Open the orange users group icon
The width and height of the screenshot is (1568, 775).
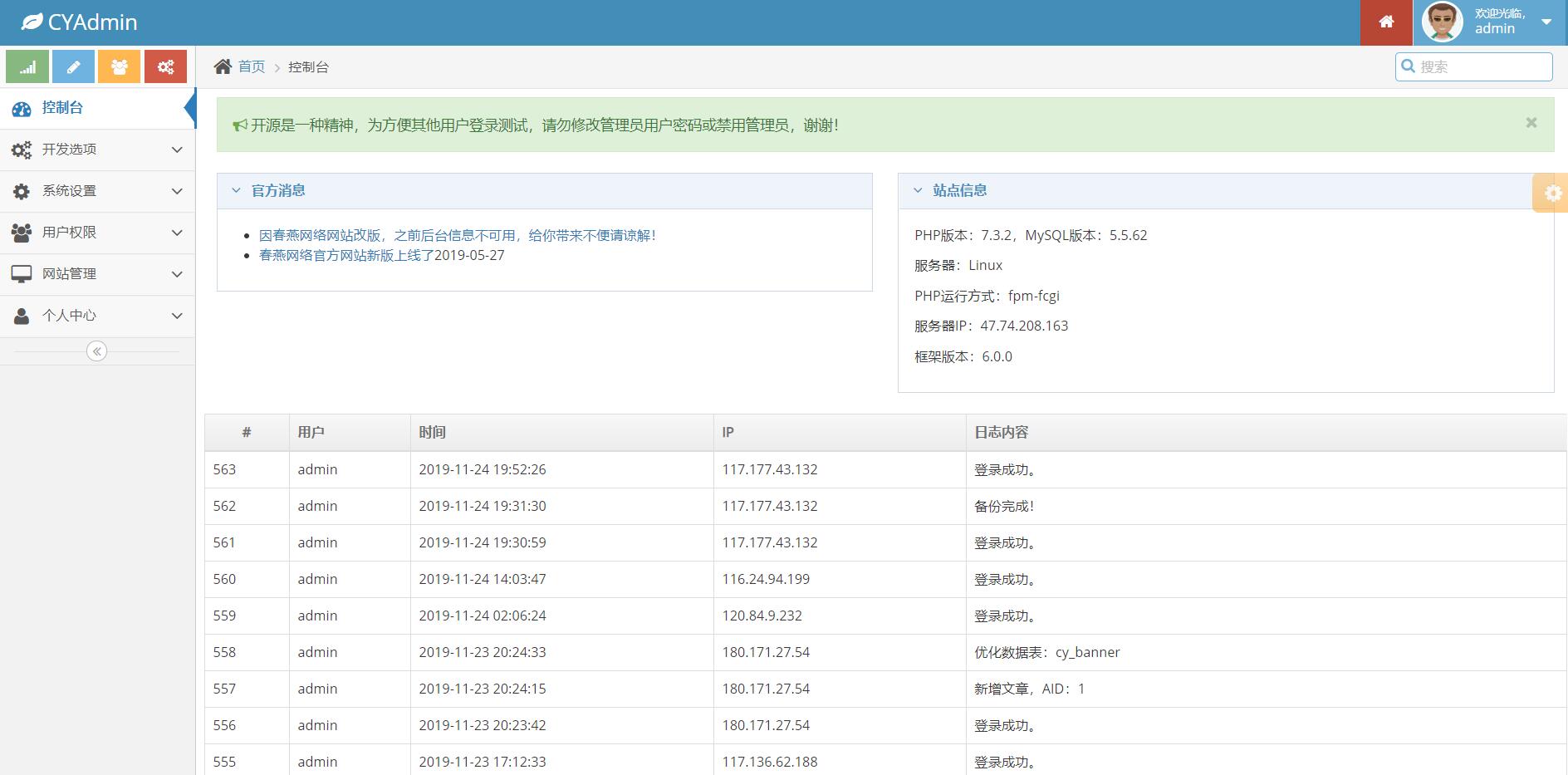pyautogui.click(x=119, y=66)
